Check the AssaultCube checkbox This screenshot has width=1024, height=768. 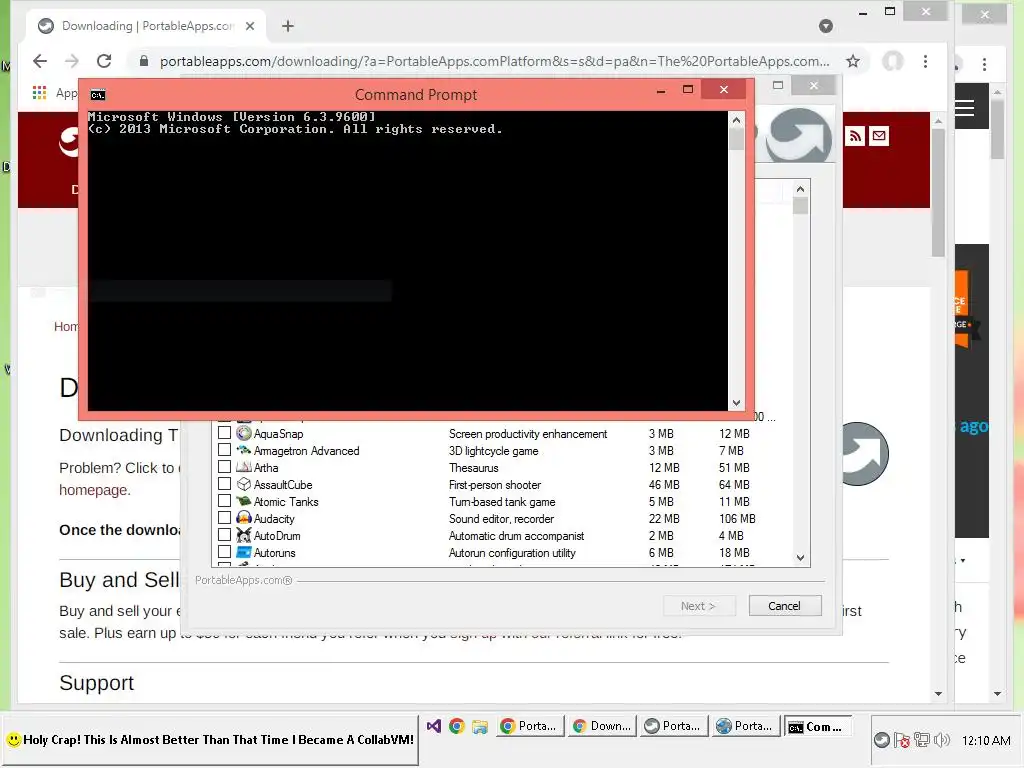(224, 483)
